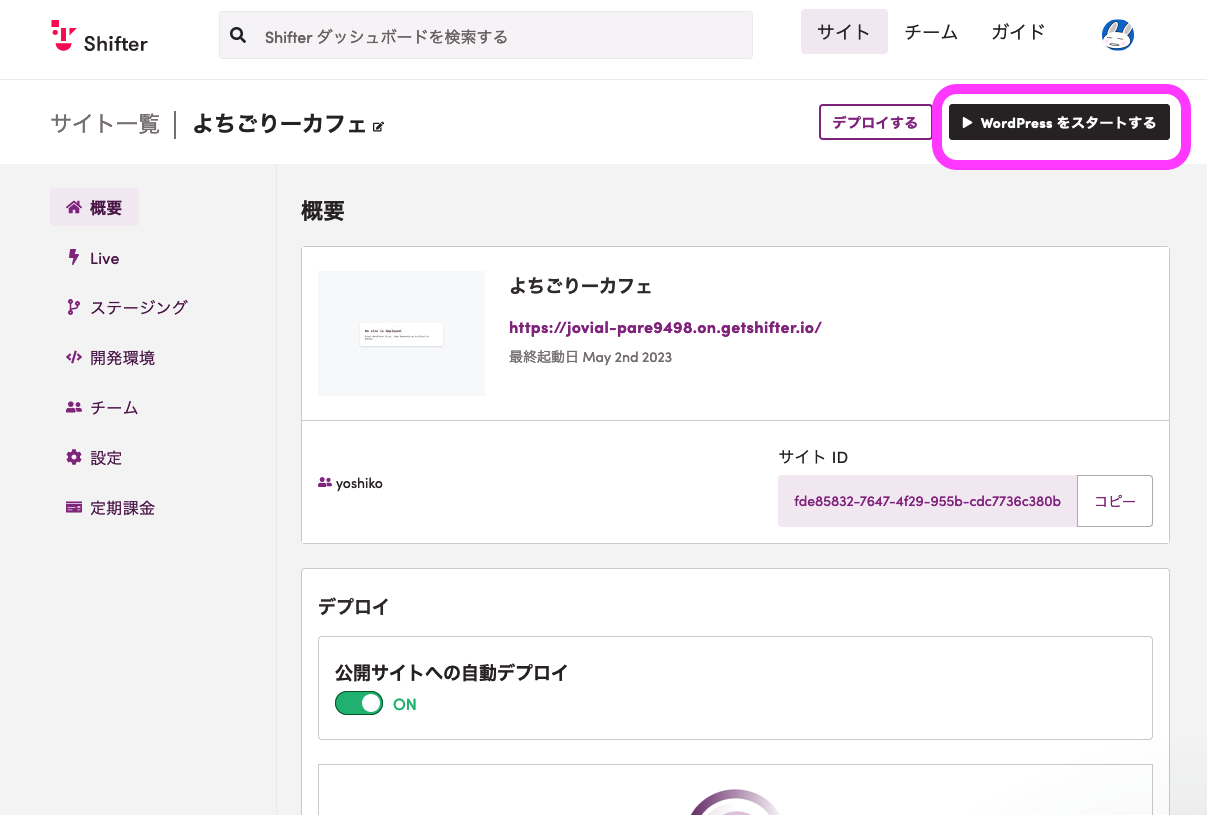This screenshot has width=1207, height=815.
Task: Go back to サイト一覧 breadcrumb
Action: click(105, 124)
